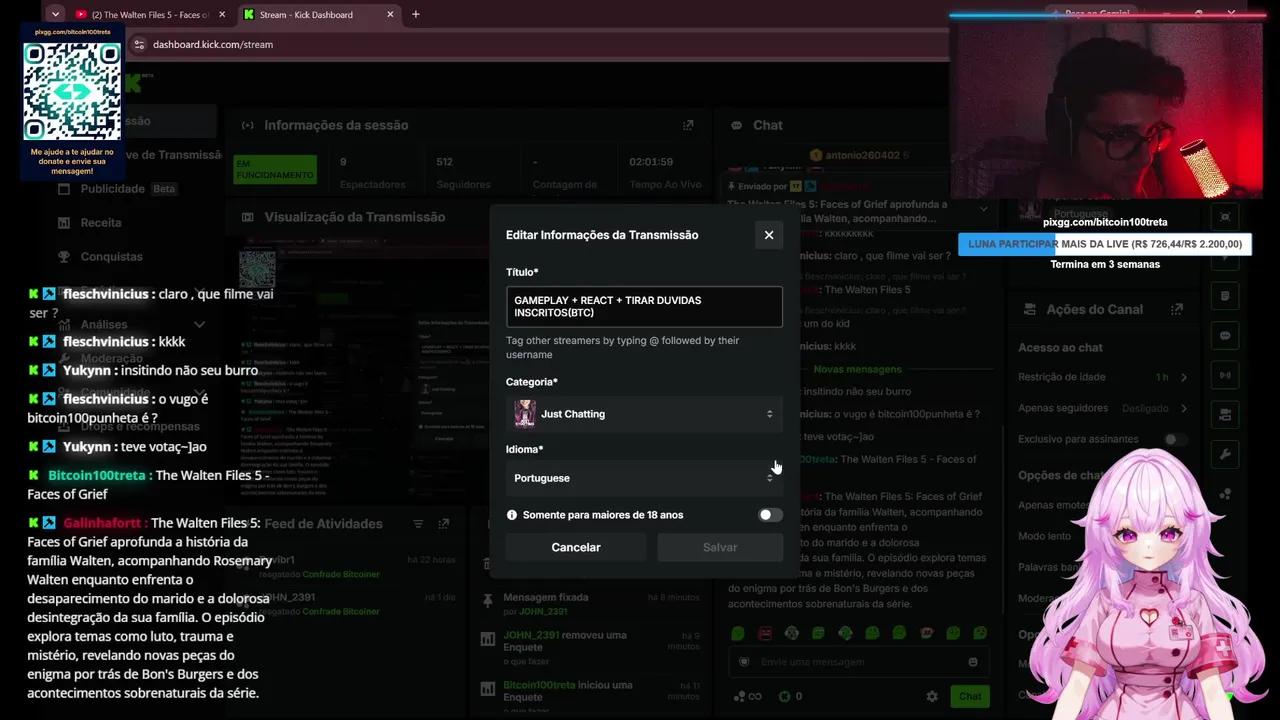Open Moderação in the sidebar
1280x720 pixels.
tap(112, 358)
